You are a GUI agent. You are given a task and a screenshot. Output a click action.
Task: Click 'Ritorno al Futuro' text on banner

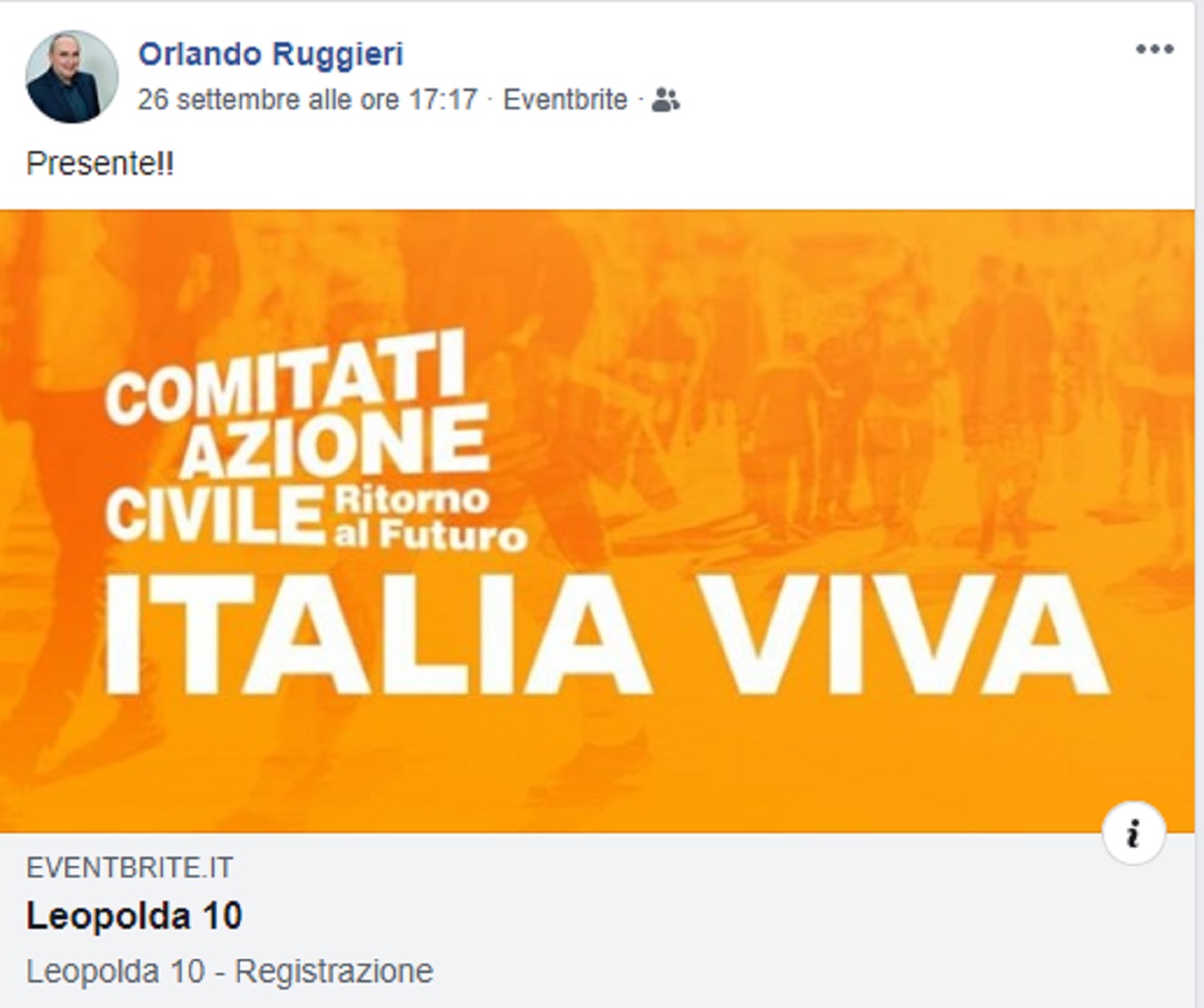(x=429, y=516)
